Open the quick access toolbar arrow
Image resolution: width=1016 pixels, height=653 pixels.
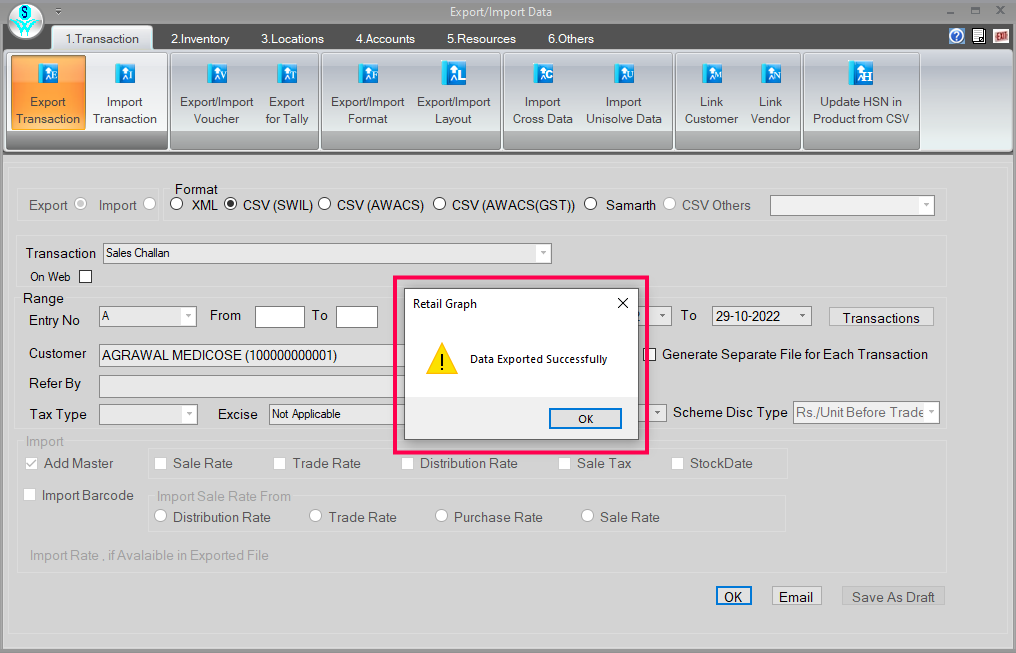point(58,11)
